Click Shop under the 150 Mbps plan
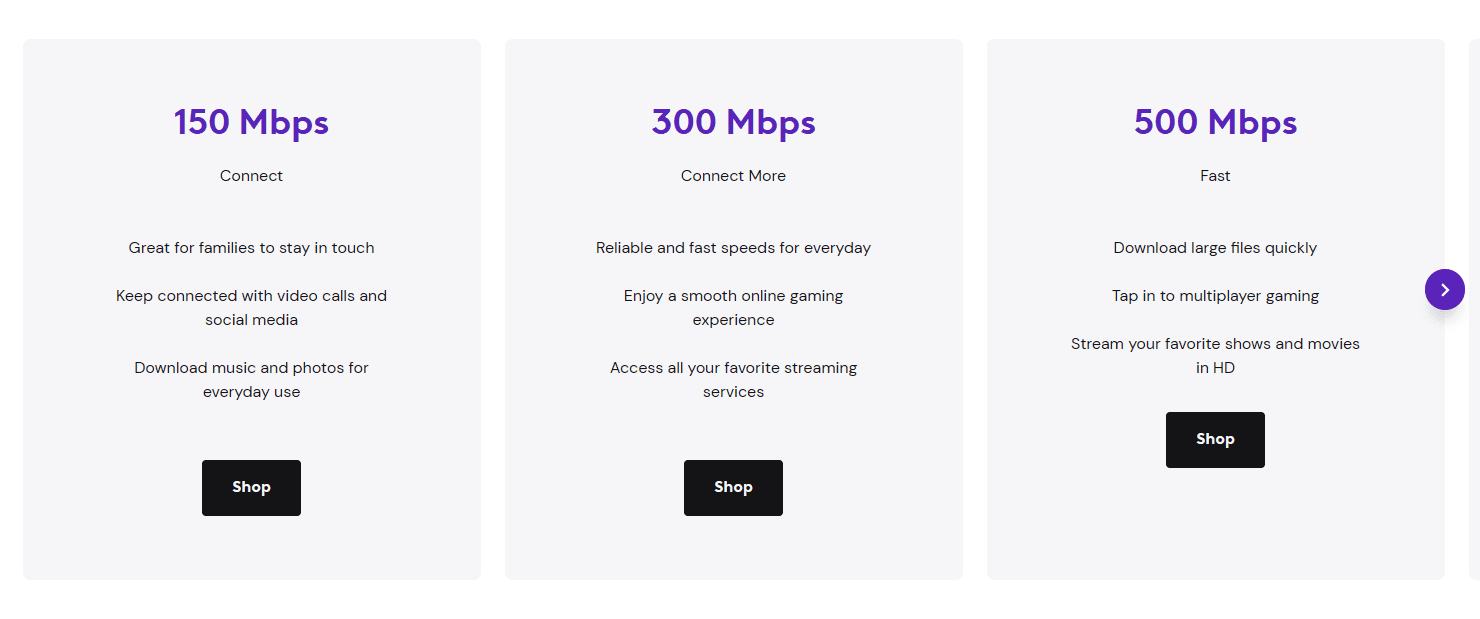The width and height of the screenshot is (1480, 619). (x=251, y=488)
